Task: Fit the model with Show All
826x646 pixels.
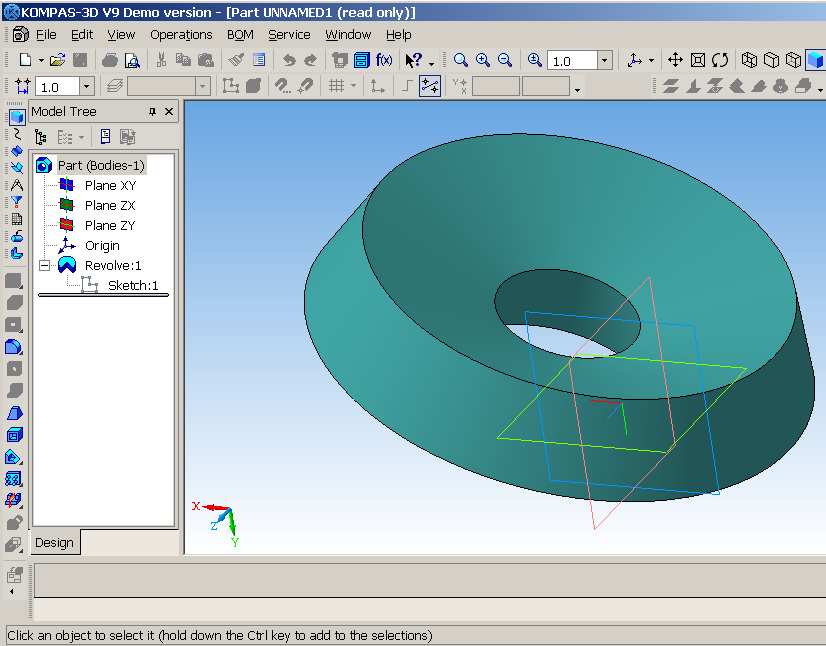Action: point(697,60)
